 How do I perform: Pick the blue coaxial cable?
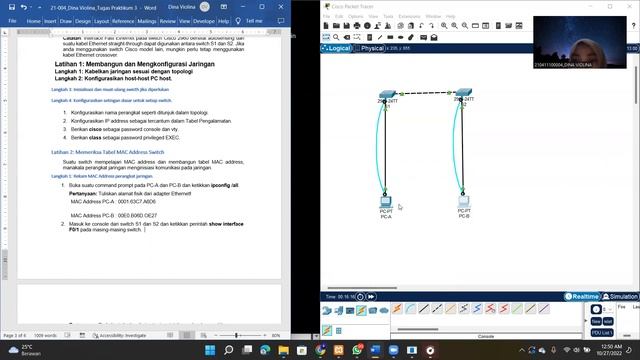[477, 309]
